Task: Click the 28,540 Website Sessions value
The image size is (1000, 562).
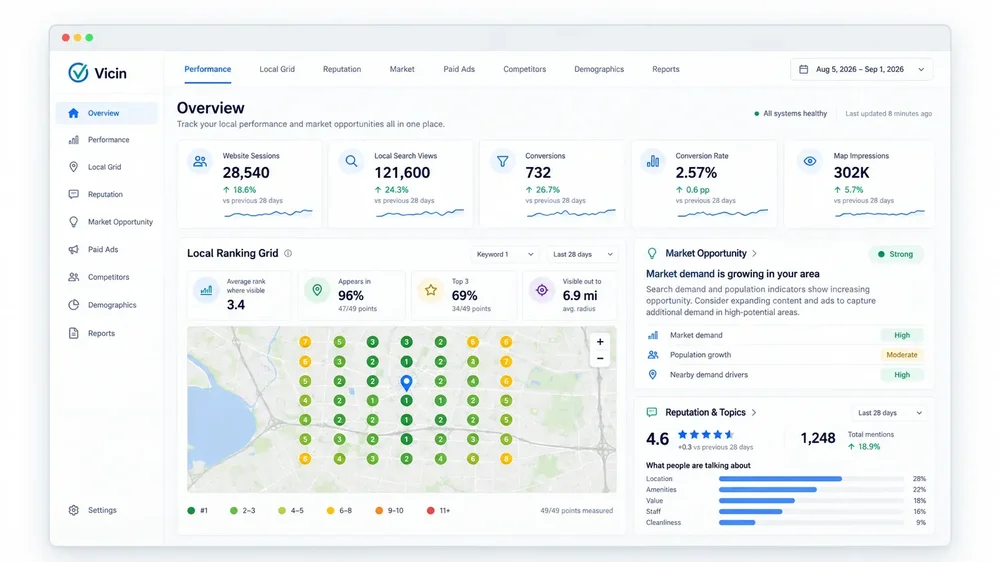Action: tap(246, 173)
